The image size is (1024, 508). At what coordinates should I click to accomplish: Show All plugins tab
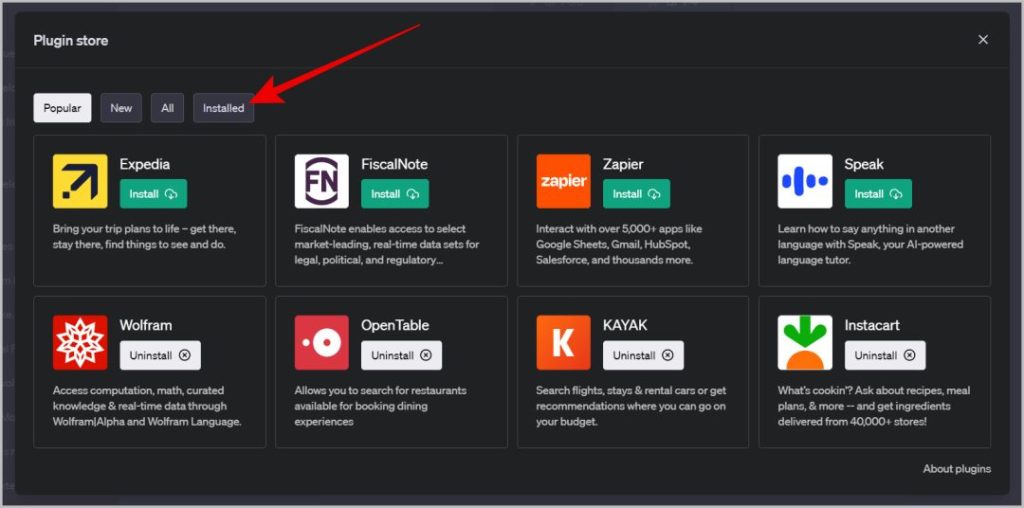(x=168, y=108)
